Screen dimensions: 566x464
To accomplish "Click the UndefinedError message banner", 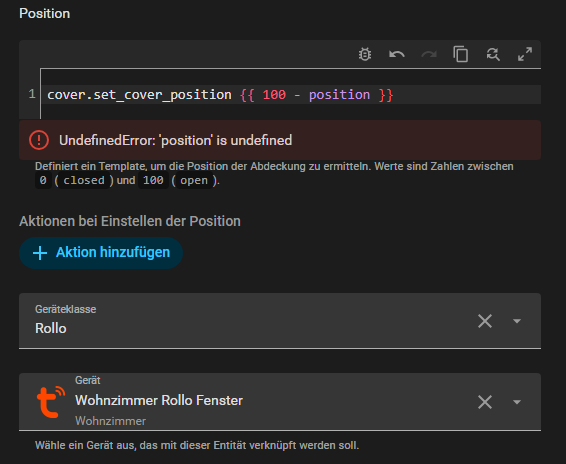I will click(x=280, y=140).
